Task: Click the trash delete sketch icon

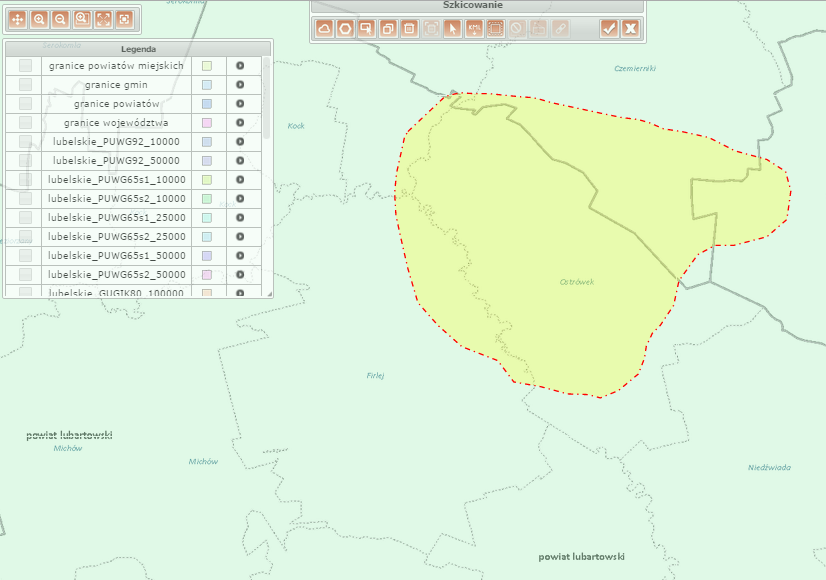Action: (x=409, y=28)
